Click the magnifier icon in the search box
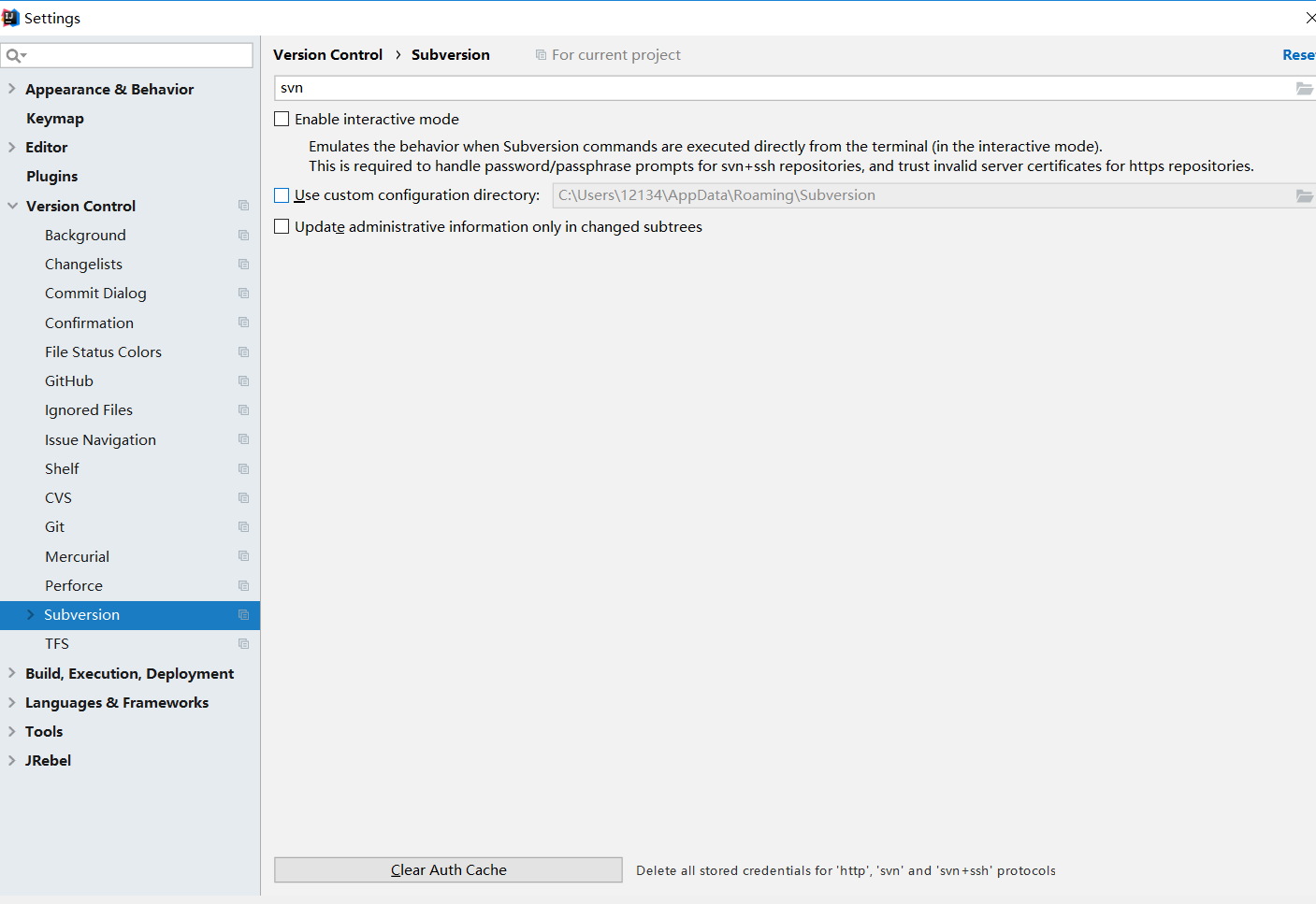 pyautogui.click(x=13, y=55)
